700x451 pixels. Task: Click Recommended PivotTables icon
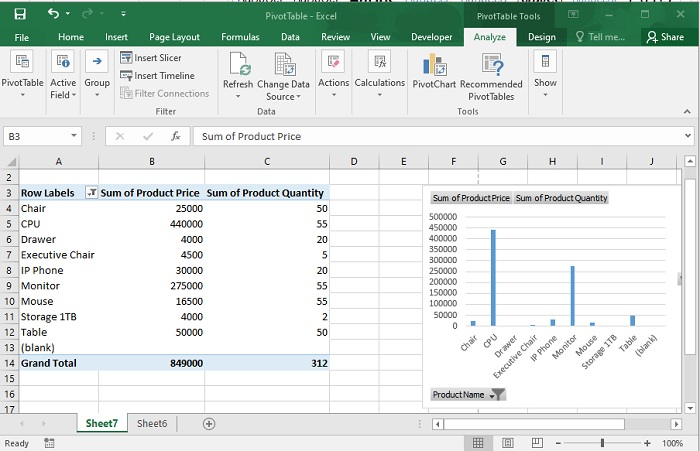(491, 66)
